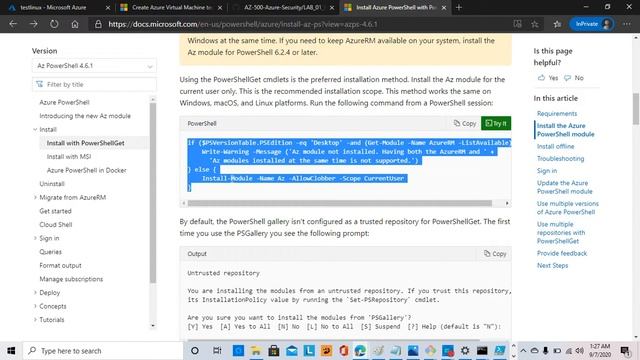Rate page not helpful with No
Viewport: 640px width, 360px height.
(574, 78)
